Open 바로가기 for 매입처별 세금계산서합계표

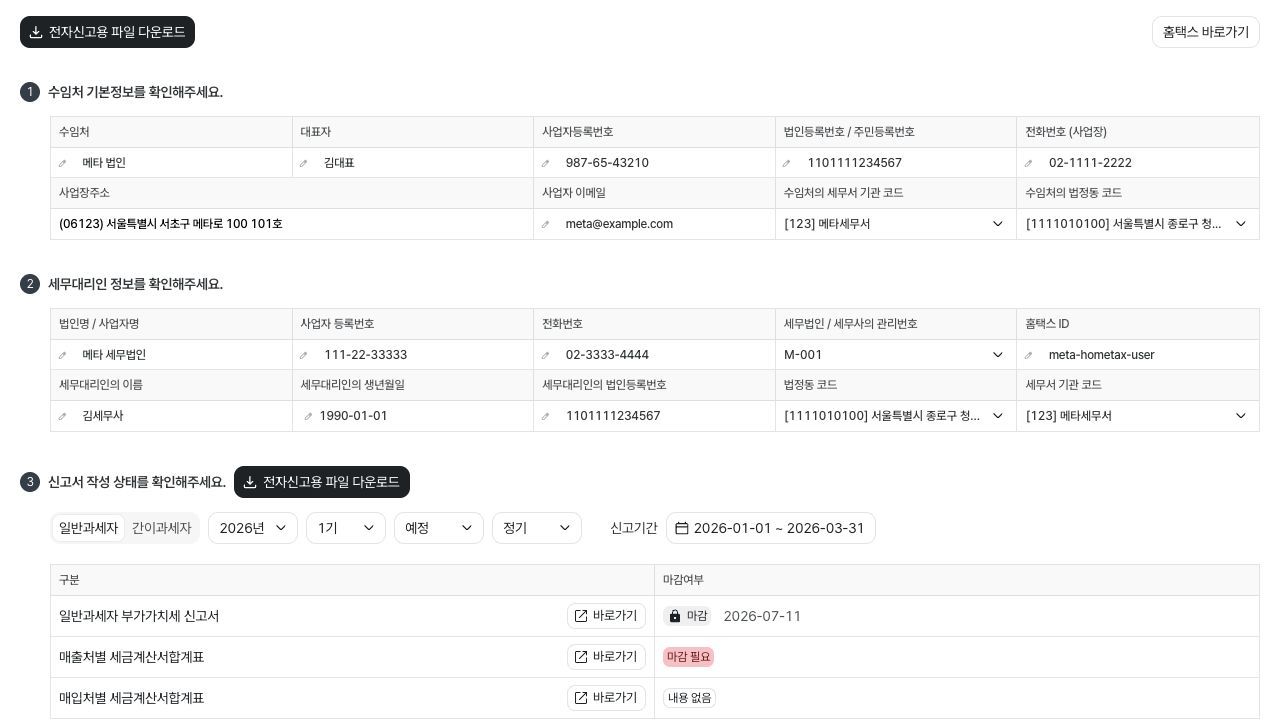click(606, 698)
